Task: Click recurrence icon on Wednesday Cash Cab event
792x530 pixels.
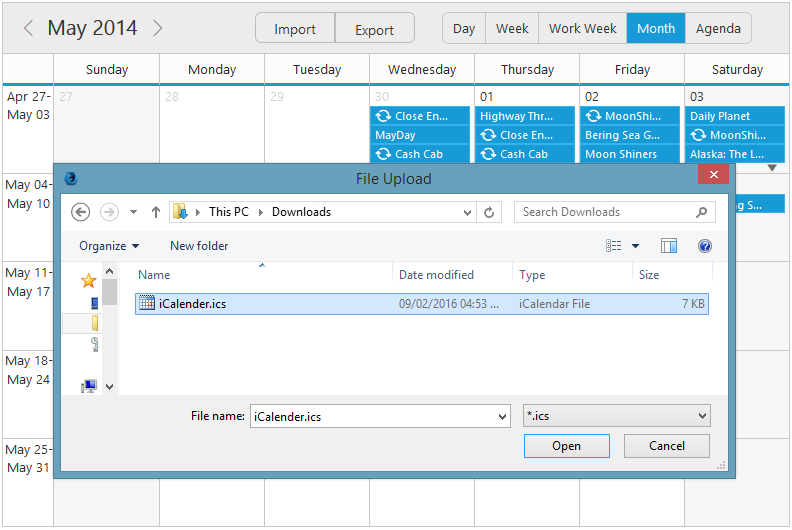Action: pos(383,154)
